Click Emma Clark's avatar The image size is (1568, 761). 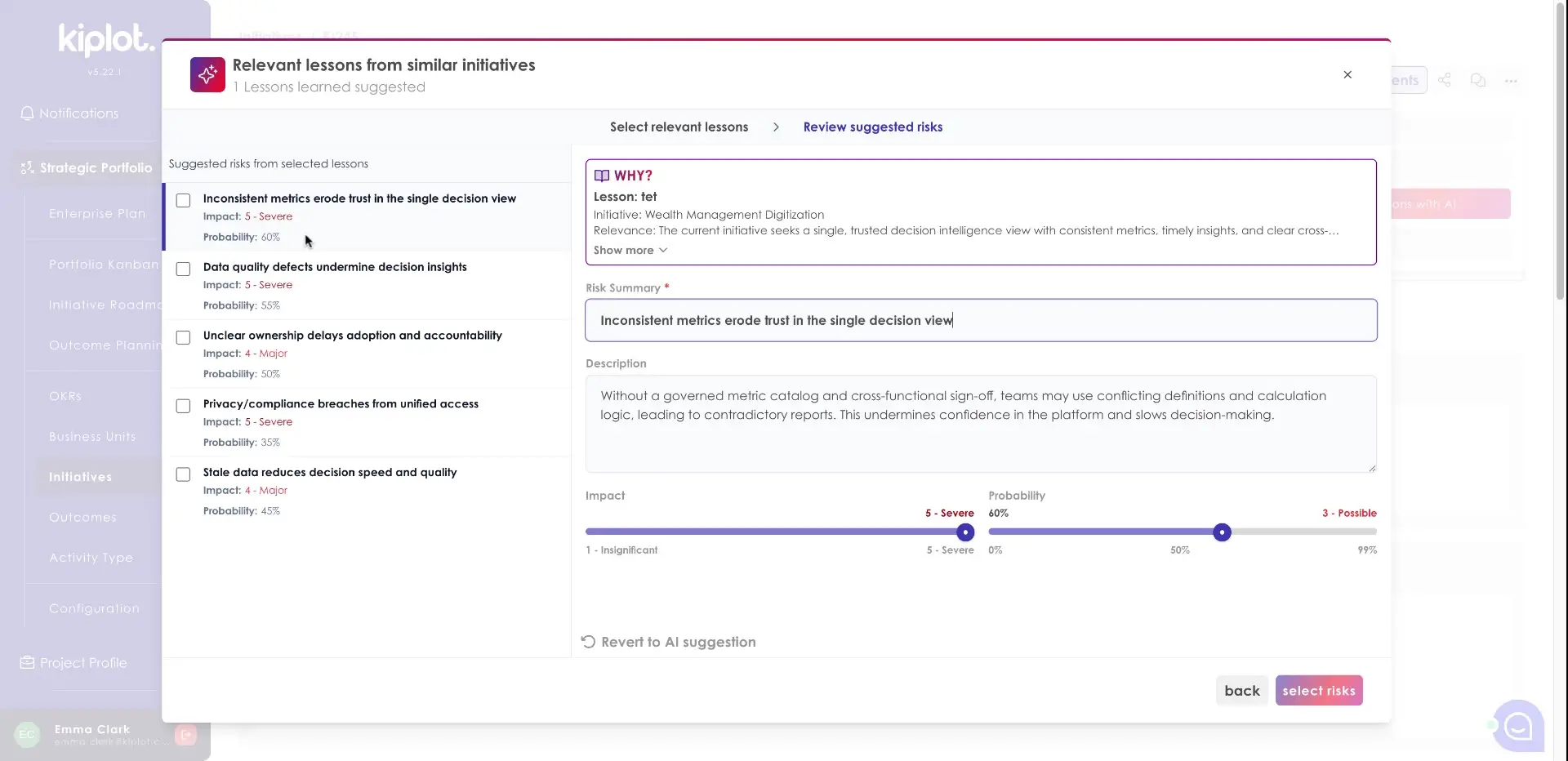pyautogui.click(x=28, y=734)
